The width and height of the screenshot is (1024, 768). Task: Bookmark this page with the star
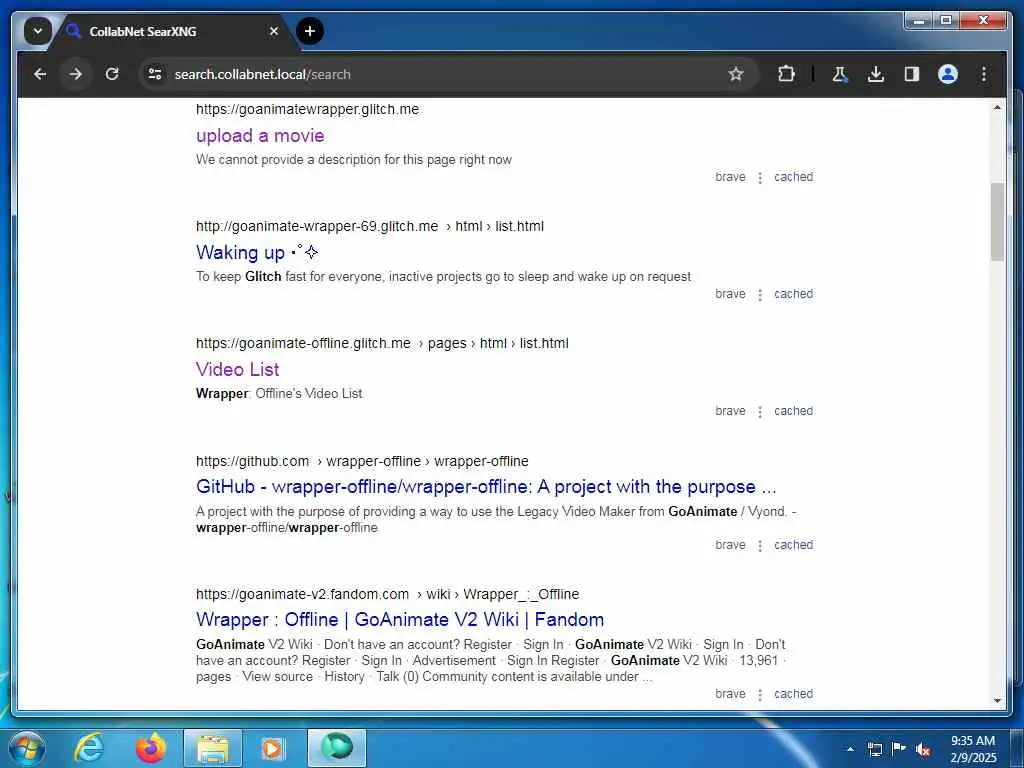pos(736,74)
